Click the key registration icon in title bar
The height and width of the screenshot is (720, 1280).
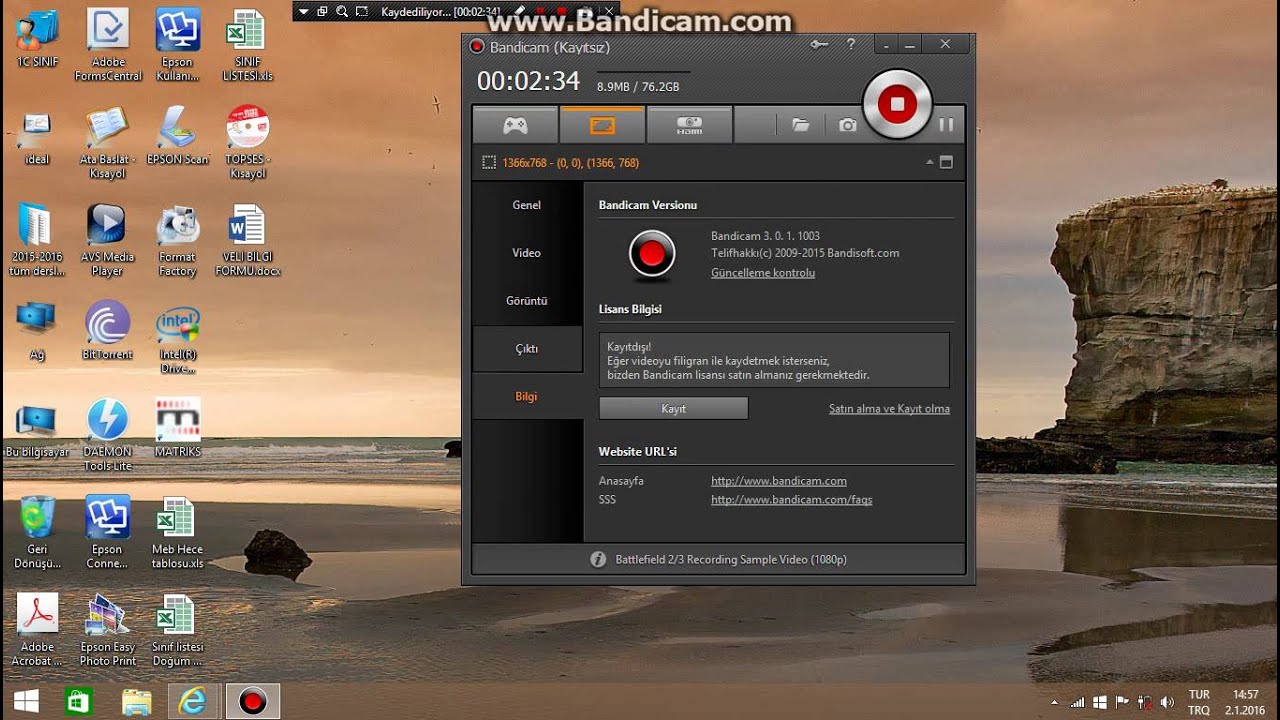click(820, 44)
